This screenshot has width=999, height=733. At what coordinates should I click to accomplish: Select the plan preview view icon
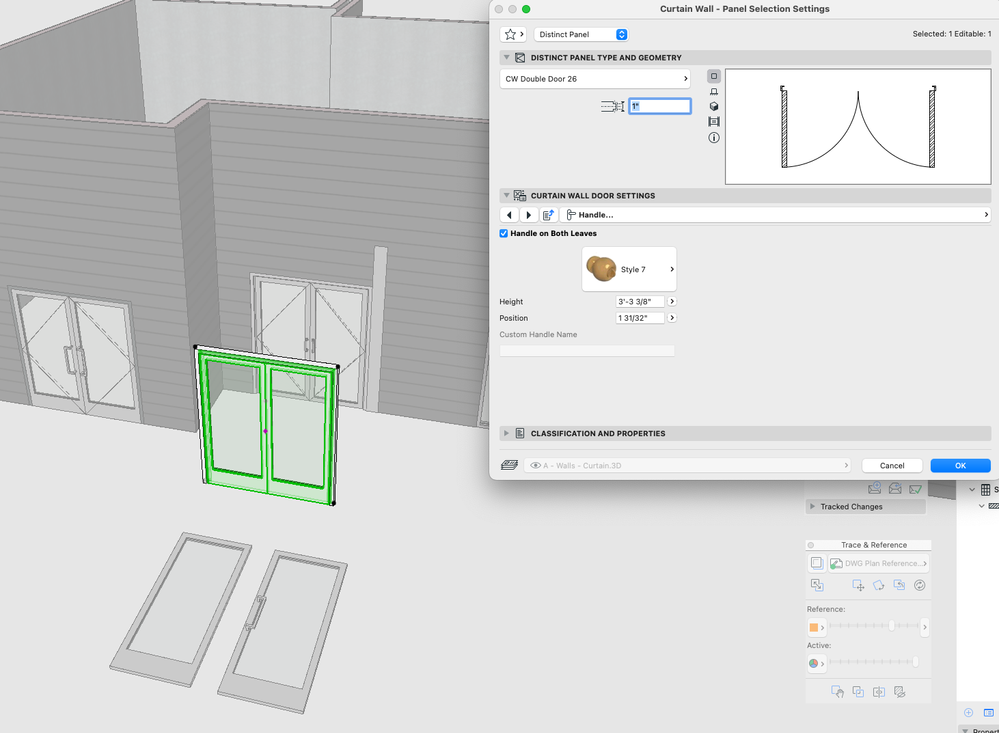point(713,76)
